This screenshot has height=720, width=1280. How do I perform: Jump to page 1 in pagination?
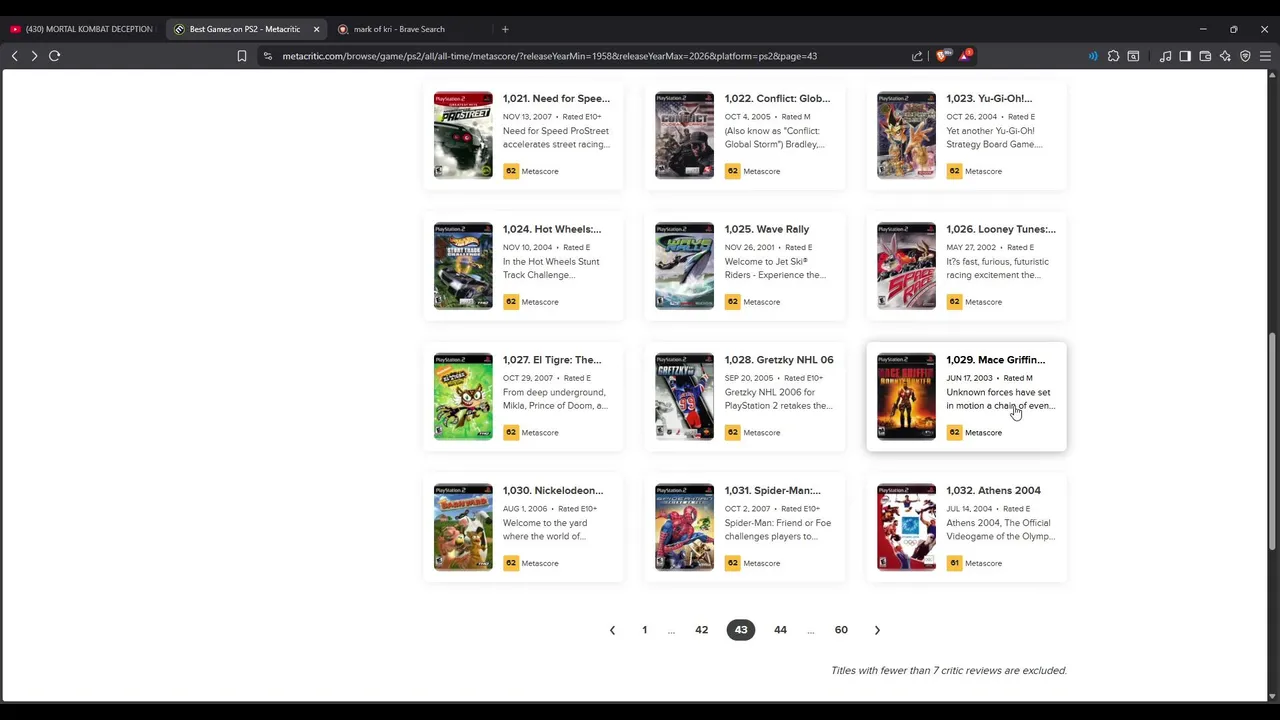(645, 630)
